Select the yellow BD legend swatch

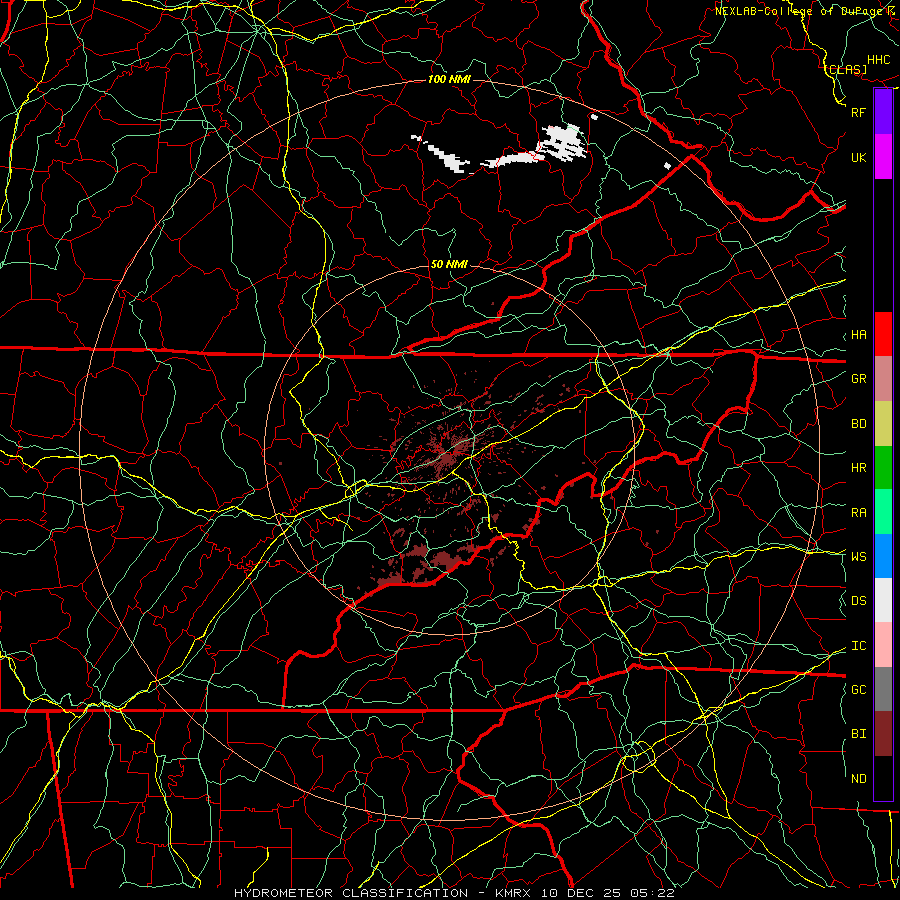(883, 423)
